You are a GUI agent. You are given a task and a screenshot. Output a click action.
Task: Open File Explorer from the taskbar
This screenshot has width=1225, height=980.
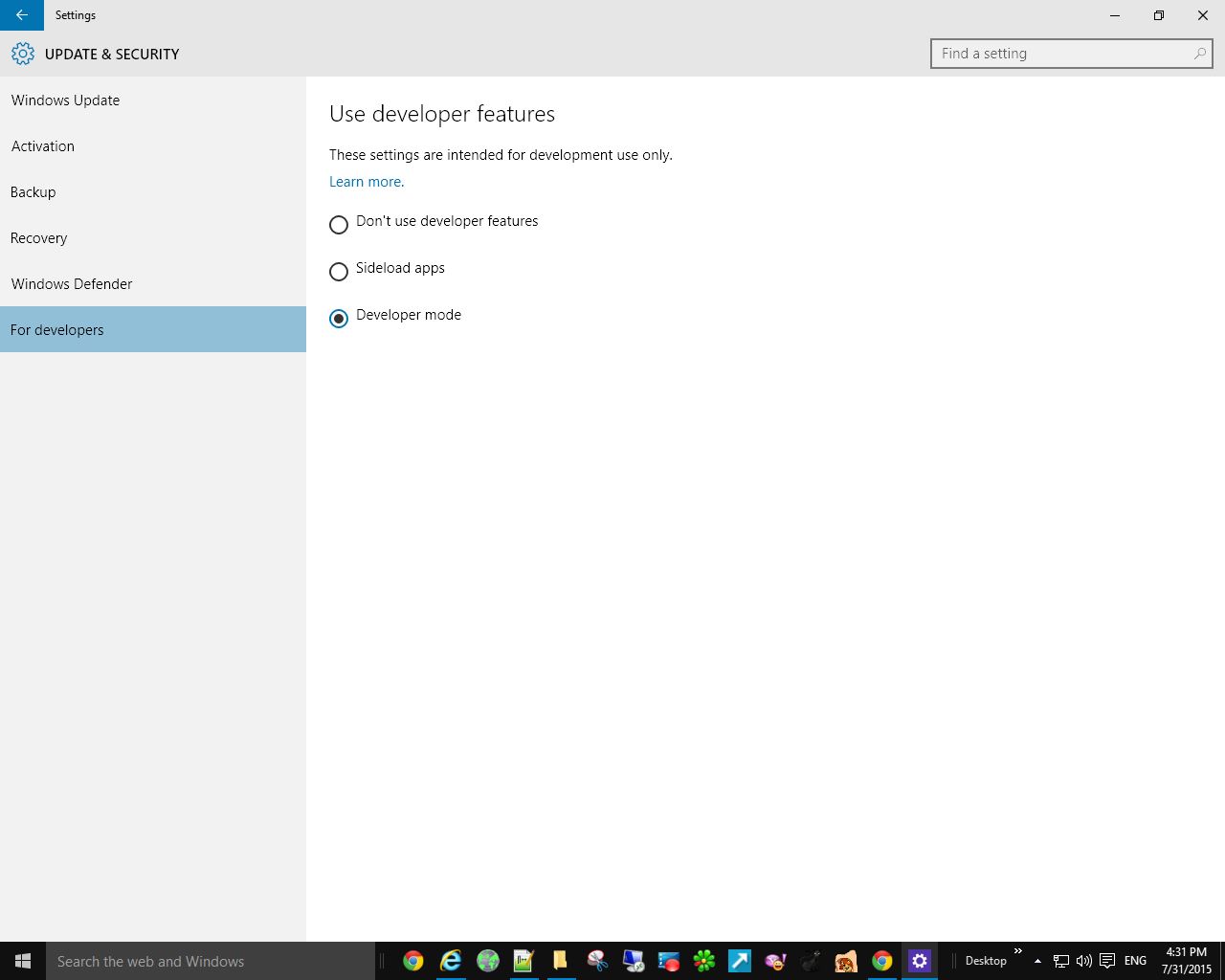click(560, 961)
